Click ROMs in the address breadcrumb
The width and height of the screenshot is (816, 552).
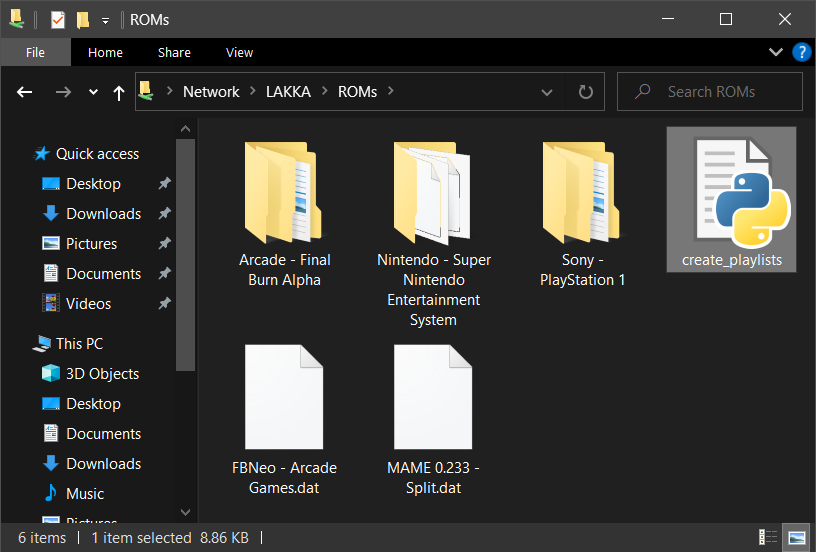point(358,92)
